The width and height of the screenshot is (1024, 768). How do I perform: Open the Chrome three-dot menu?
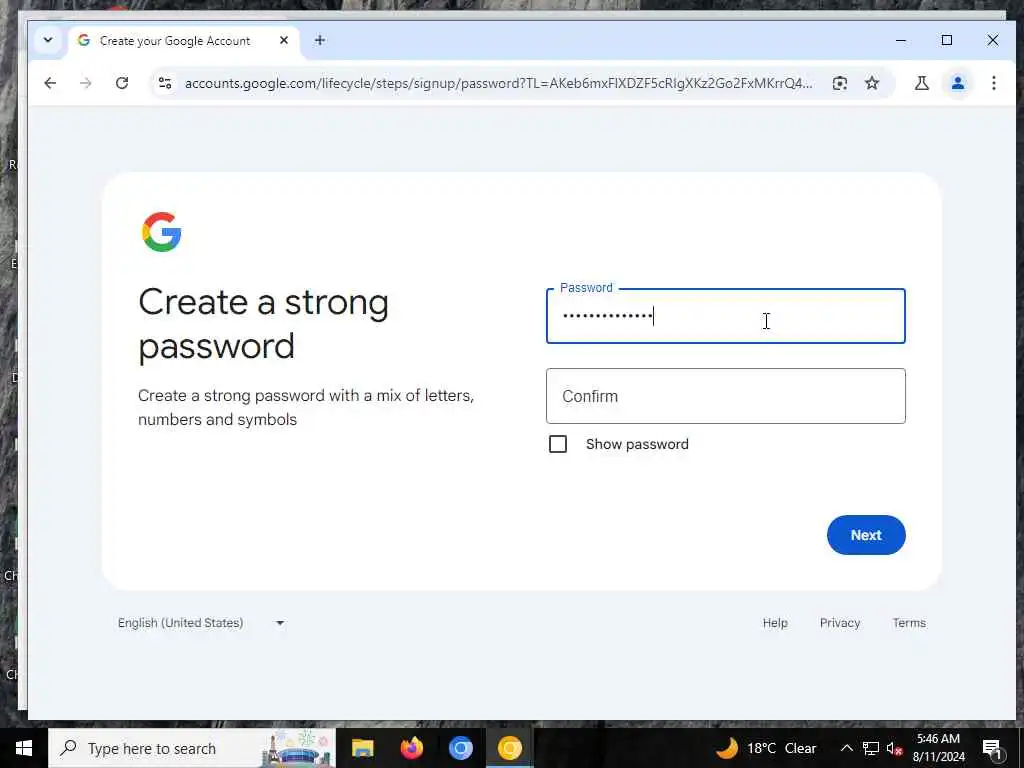[993, 83]
